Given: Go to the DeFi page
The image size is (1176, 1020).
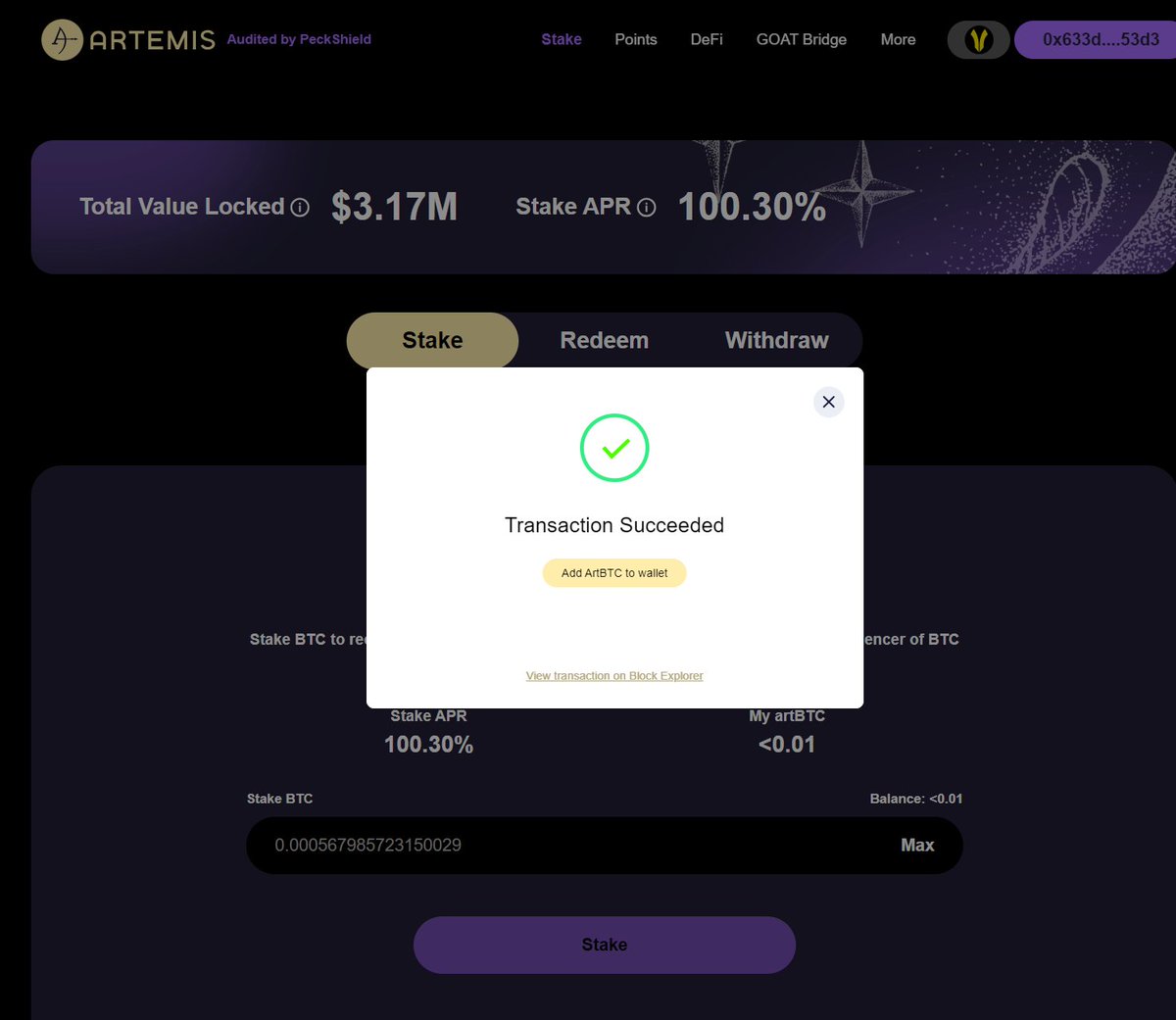Looking at the screenshot, I should click(x=707, y=39).
